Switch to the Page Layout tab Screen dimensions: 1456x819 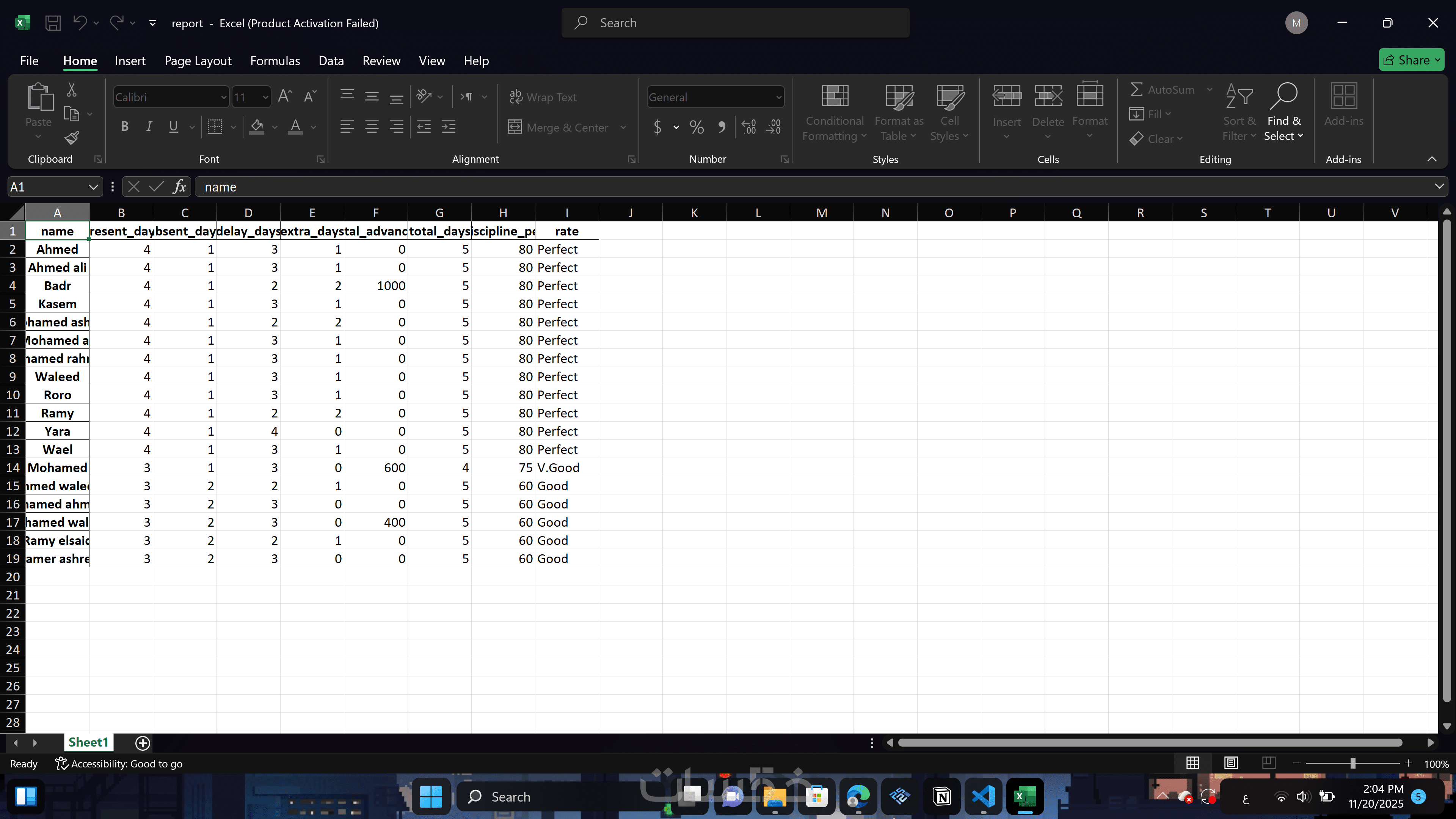coord(198,61)
